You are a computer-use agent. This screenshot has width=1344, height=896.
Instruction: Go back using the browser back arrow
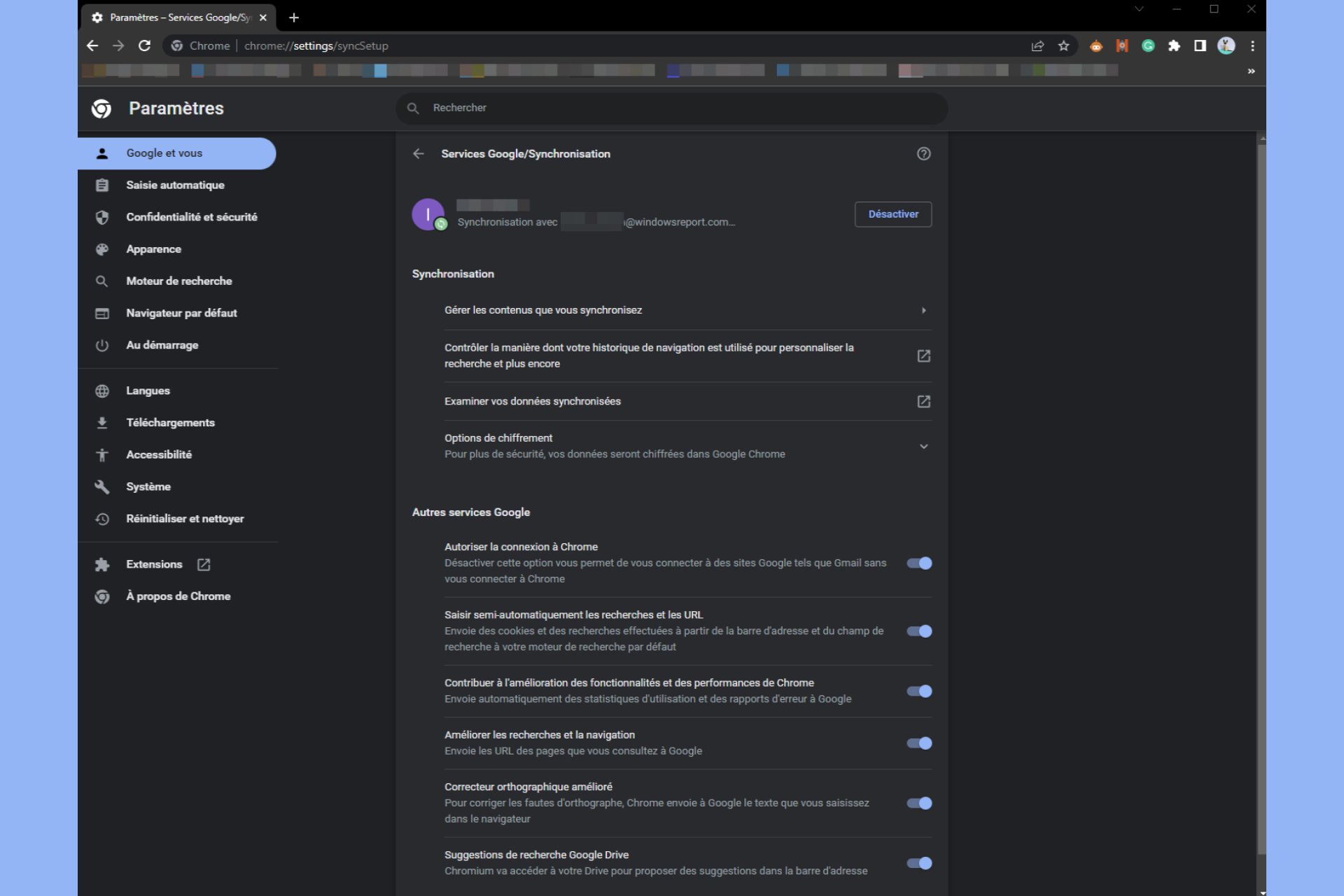92,45
